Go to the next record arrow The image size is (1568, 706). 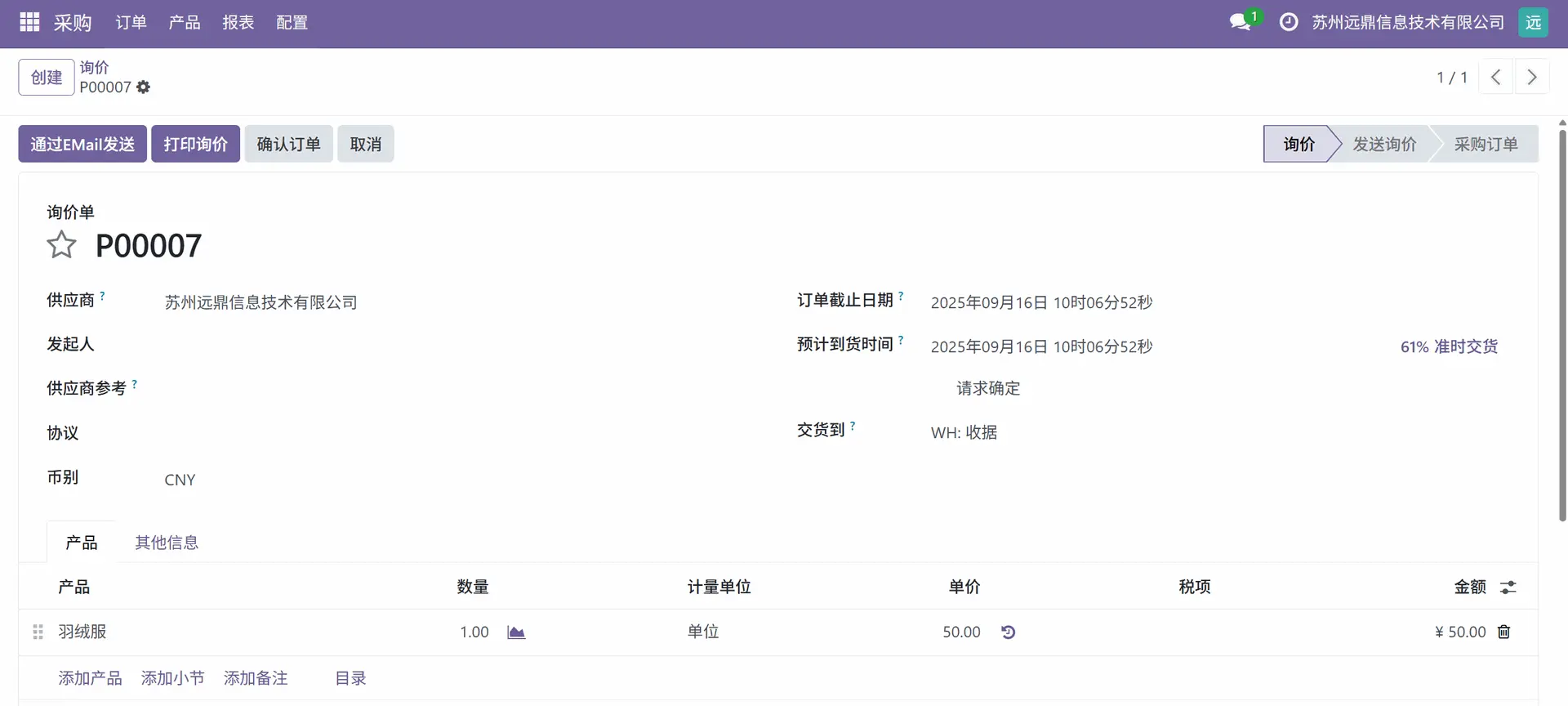point(1532,78)
